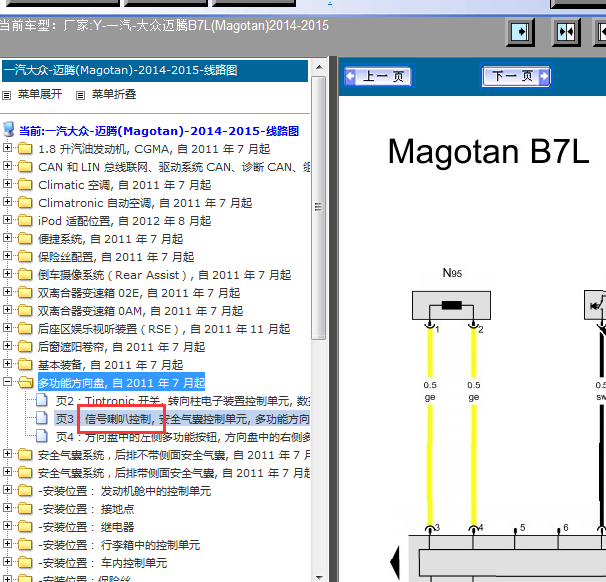Screen dimensions: 606x582
Task: Click folder icon of 后窗遮阳卷帘
Action: [25, 347]
